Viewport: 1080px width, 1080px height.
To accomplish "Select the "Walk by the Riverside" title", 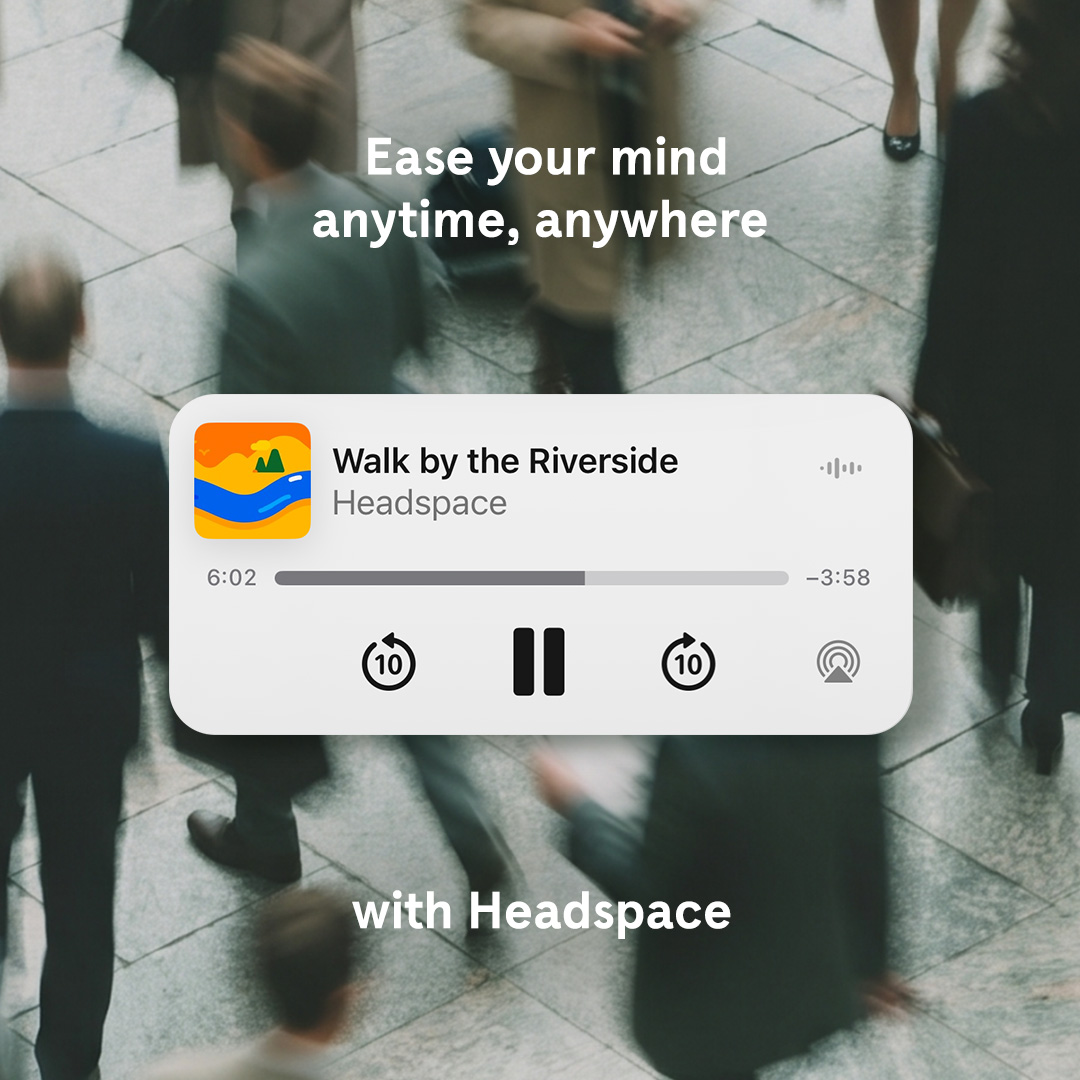I will pyautogui.click(x=505, y=461).
